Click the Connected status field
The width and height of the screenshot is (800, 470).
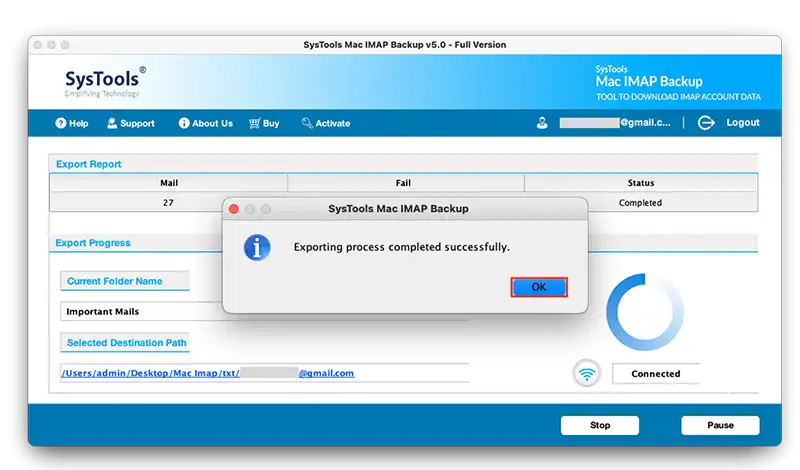(x=656, y=374)
